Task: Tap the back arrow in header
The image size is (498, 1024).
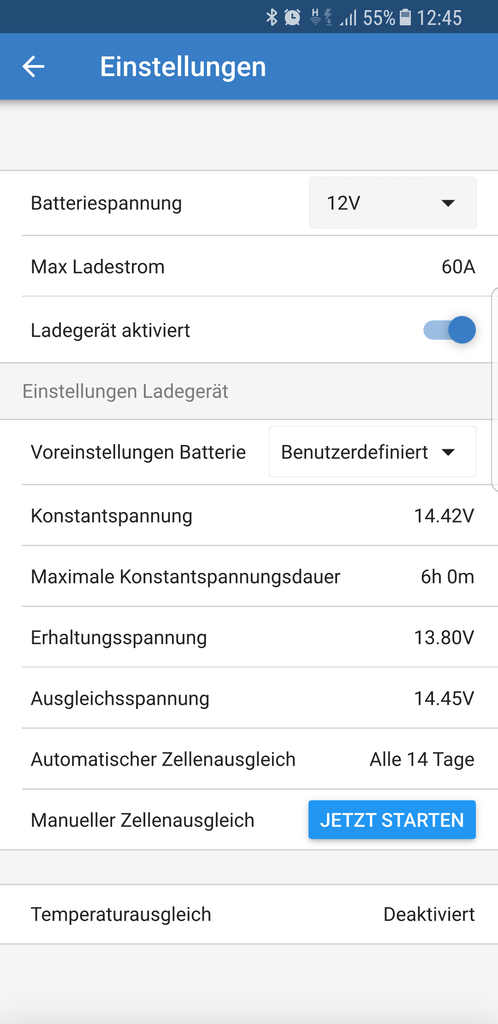Action: pyautogui.click(x=33, y=67)
